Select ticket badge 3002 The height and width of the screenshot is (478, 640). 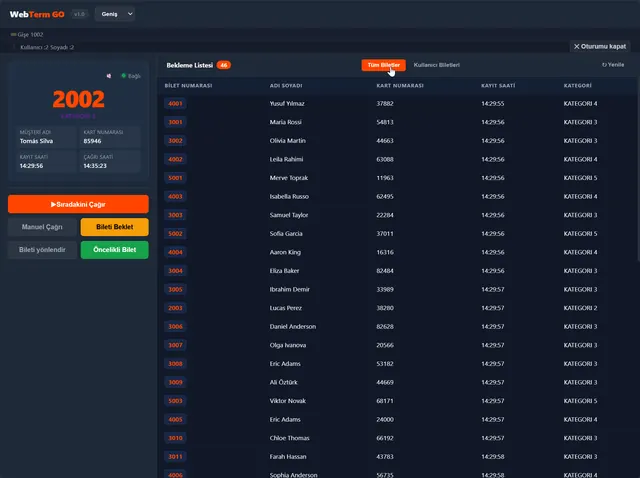click(176, 141)
